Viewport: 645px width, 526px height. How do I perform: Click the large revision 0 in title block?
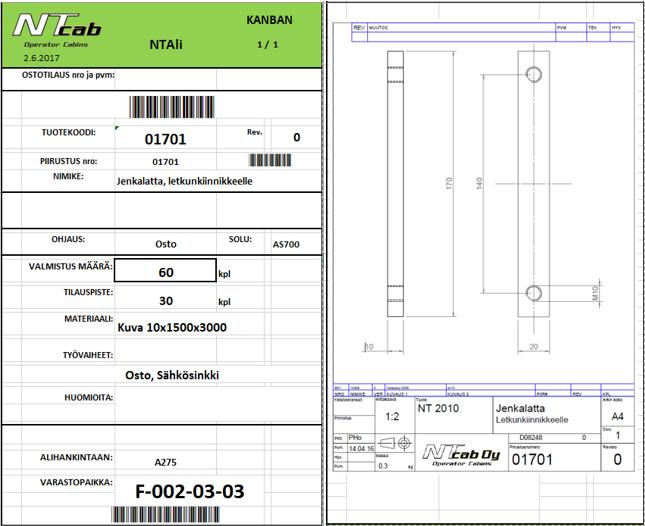[x=617, y=459]
